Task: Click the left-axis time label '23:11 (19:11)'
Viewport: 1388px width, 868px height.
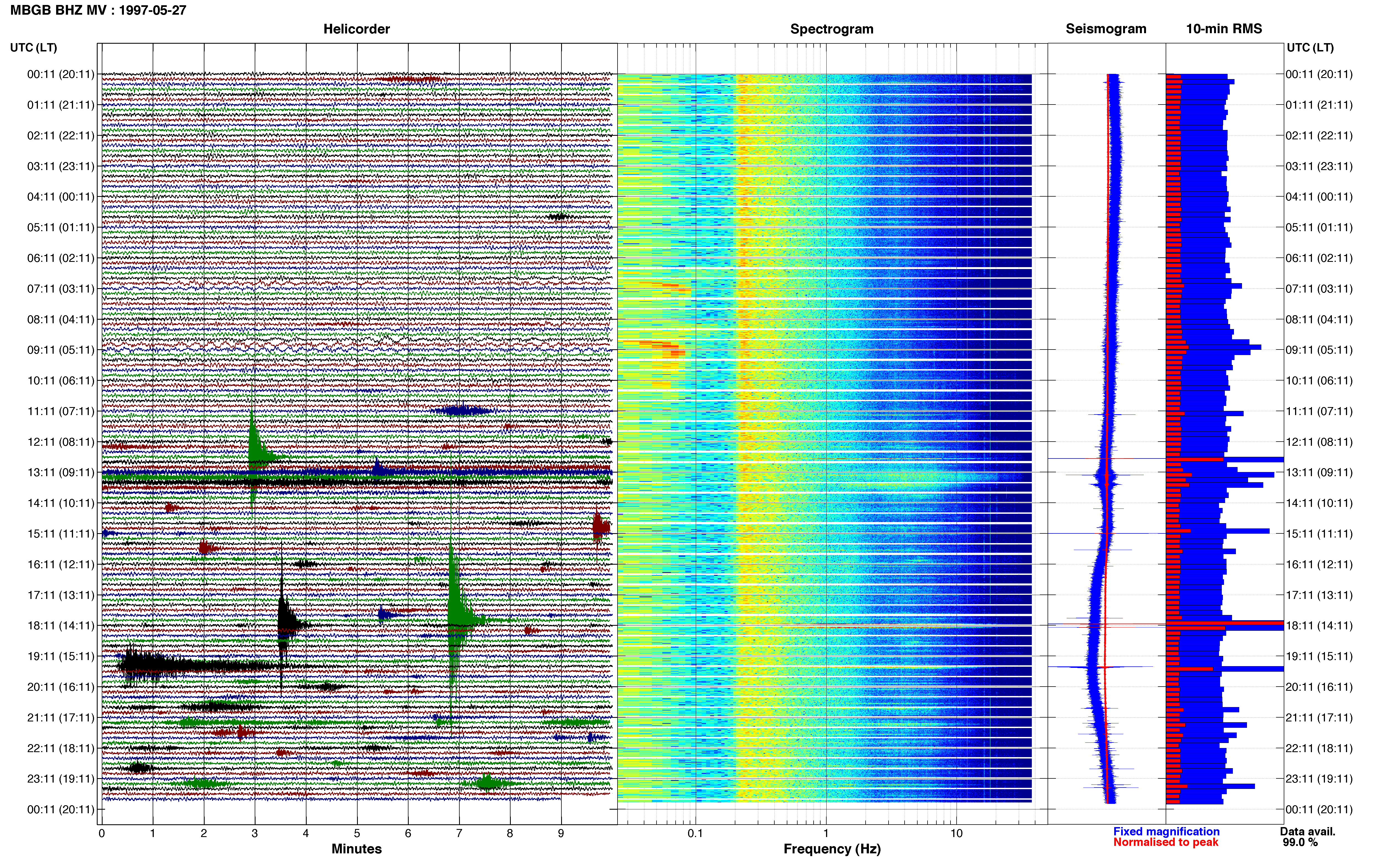Action: 60,778
